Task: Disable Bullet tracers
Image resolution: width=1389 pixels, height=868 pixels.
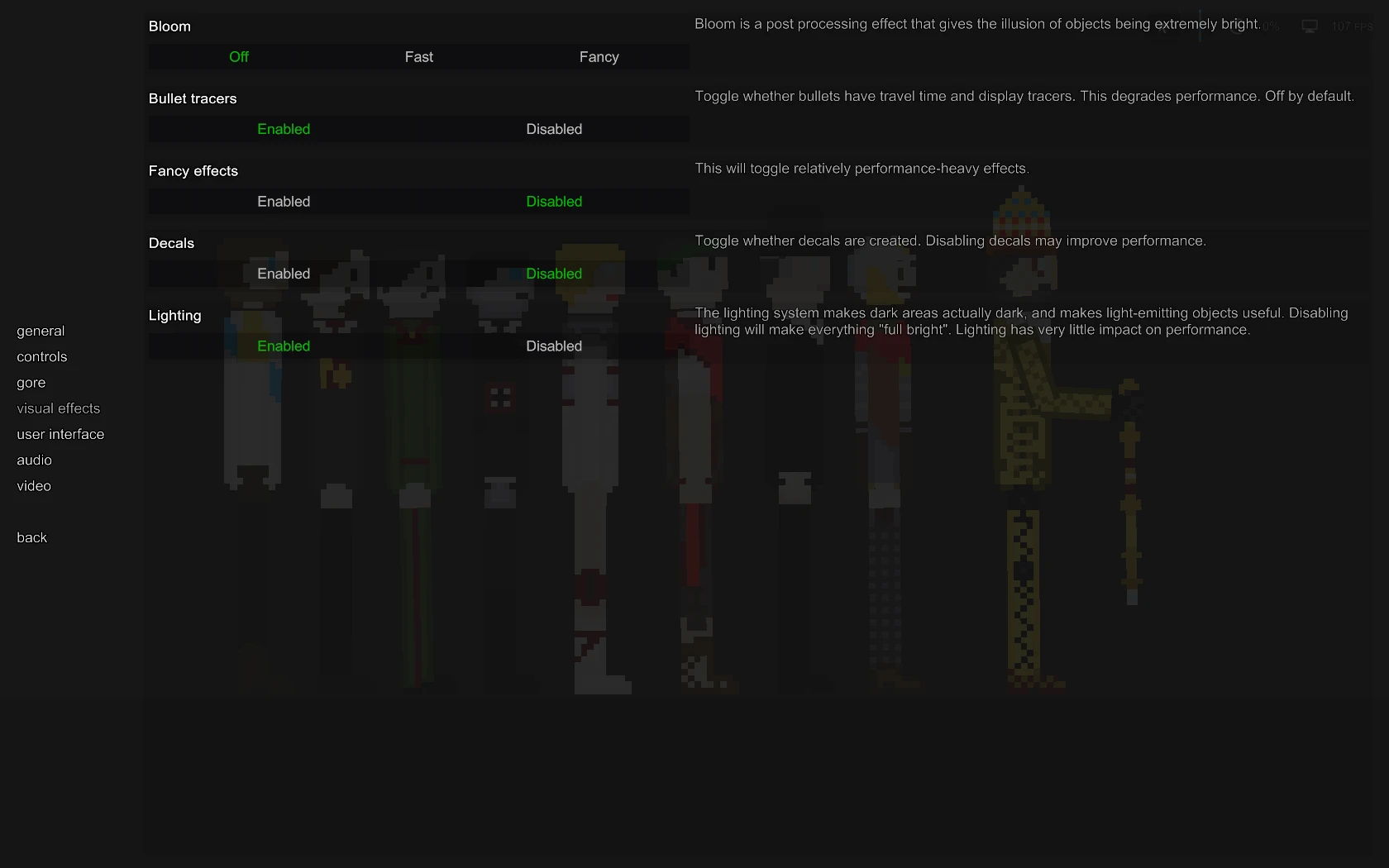Action: [554, 129]
